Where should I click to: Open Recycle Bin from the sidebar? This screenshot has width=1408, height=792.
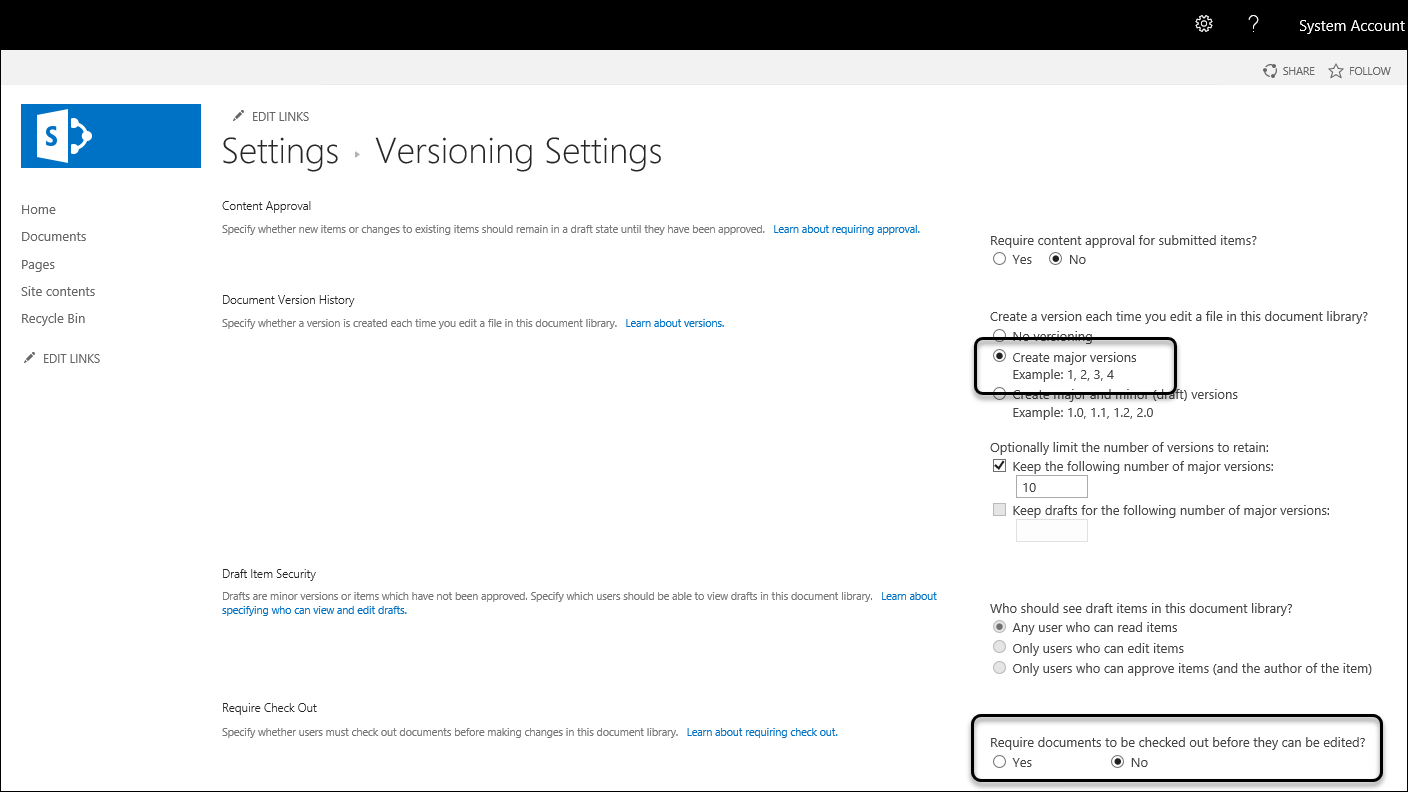pos(53,319)
